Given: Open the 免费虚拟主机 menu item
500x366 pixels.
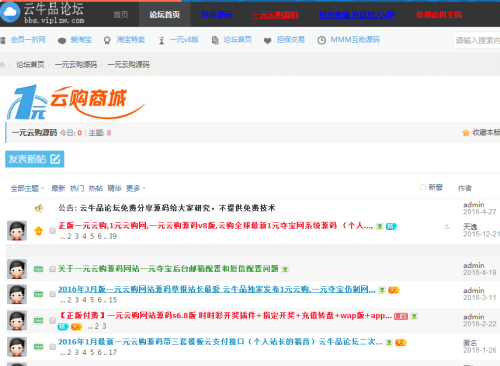Looking at the screenshot, I should pos(439,15).
